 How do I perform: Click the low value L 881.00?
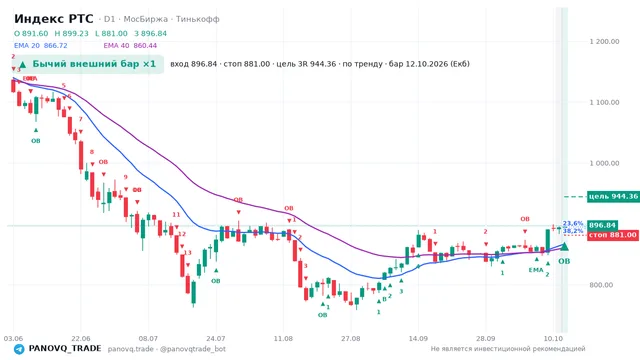111,33
